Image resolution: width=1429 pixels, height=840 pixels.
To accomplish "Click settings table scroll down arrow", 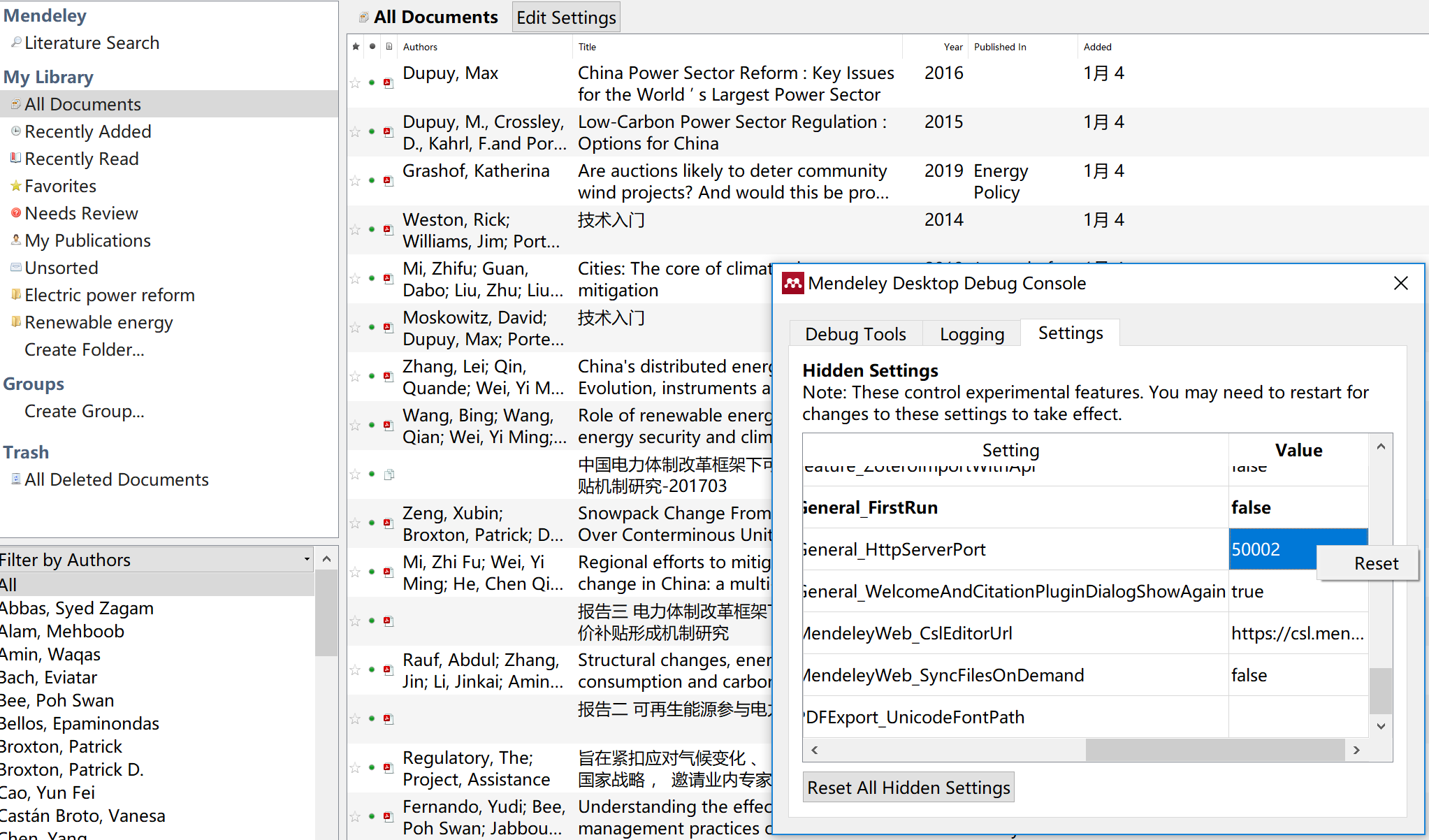I will pos(1381,726).
